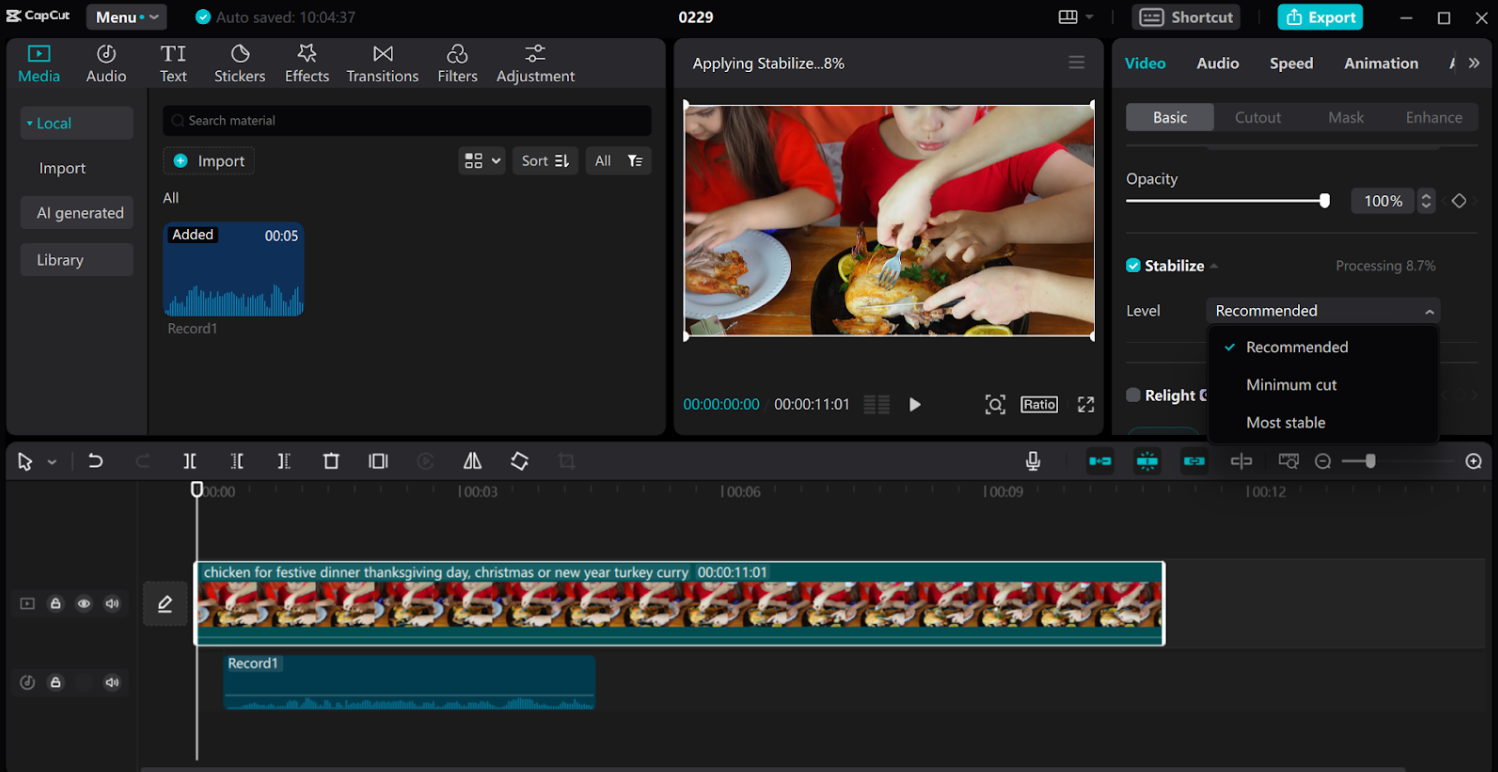The height and width of the screenshot is (772, 1498).
Task: Select Most stable from the Level dropdown list
Action: [1286, 422]
